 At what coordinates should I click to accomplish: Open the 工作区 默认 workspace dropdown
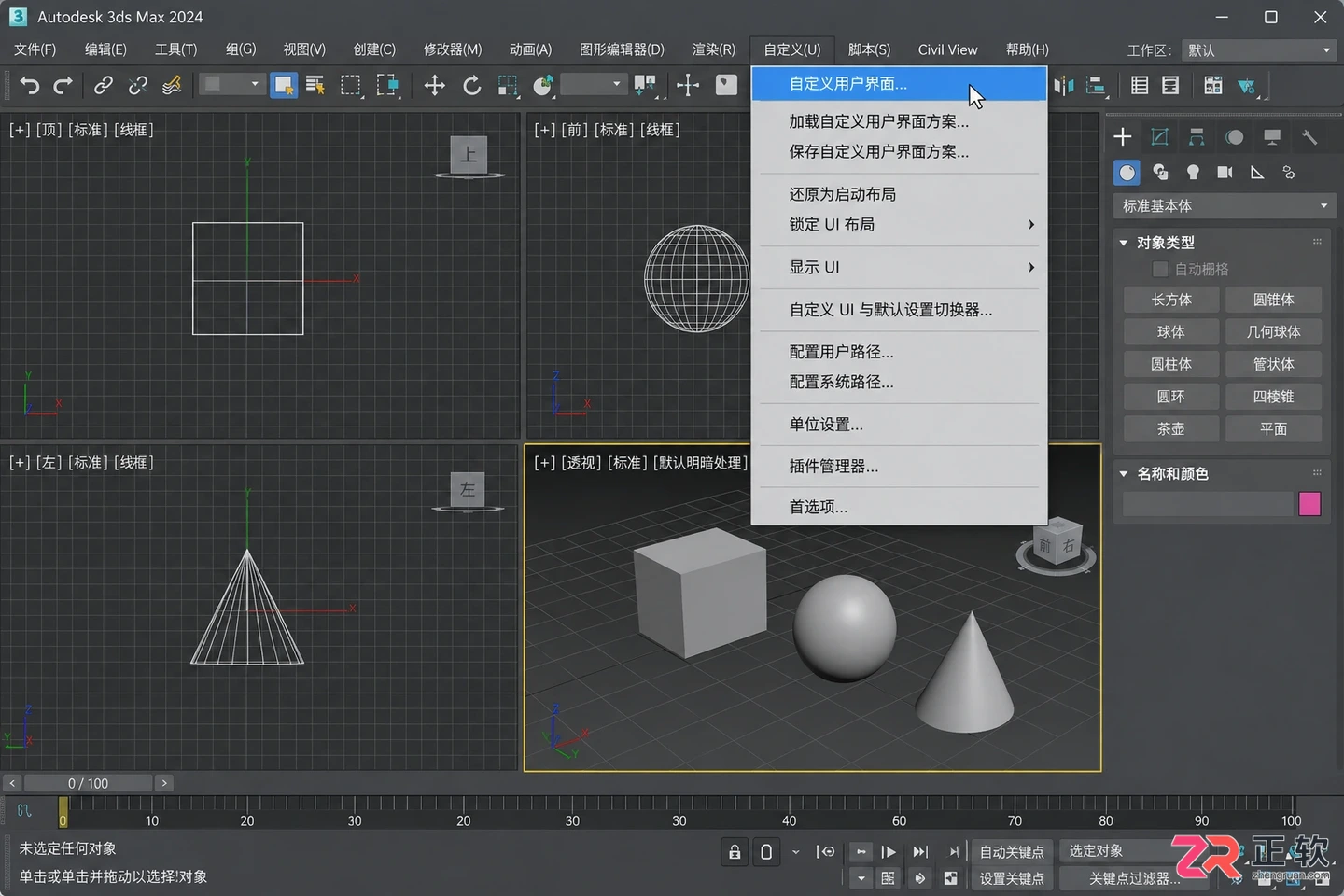point(1257,50)
